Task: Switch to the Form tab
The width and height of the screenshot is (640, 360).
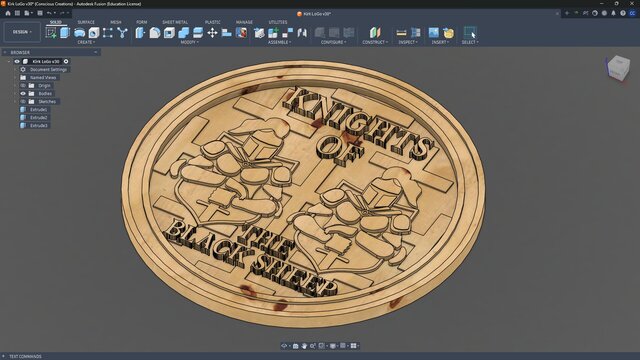Action: point(142,22)
